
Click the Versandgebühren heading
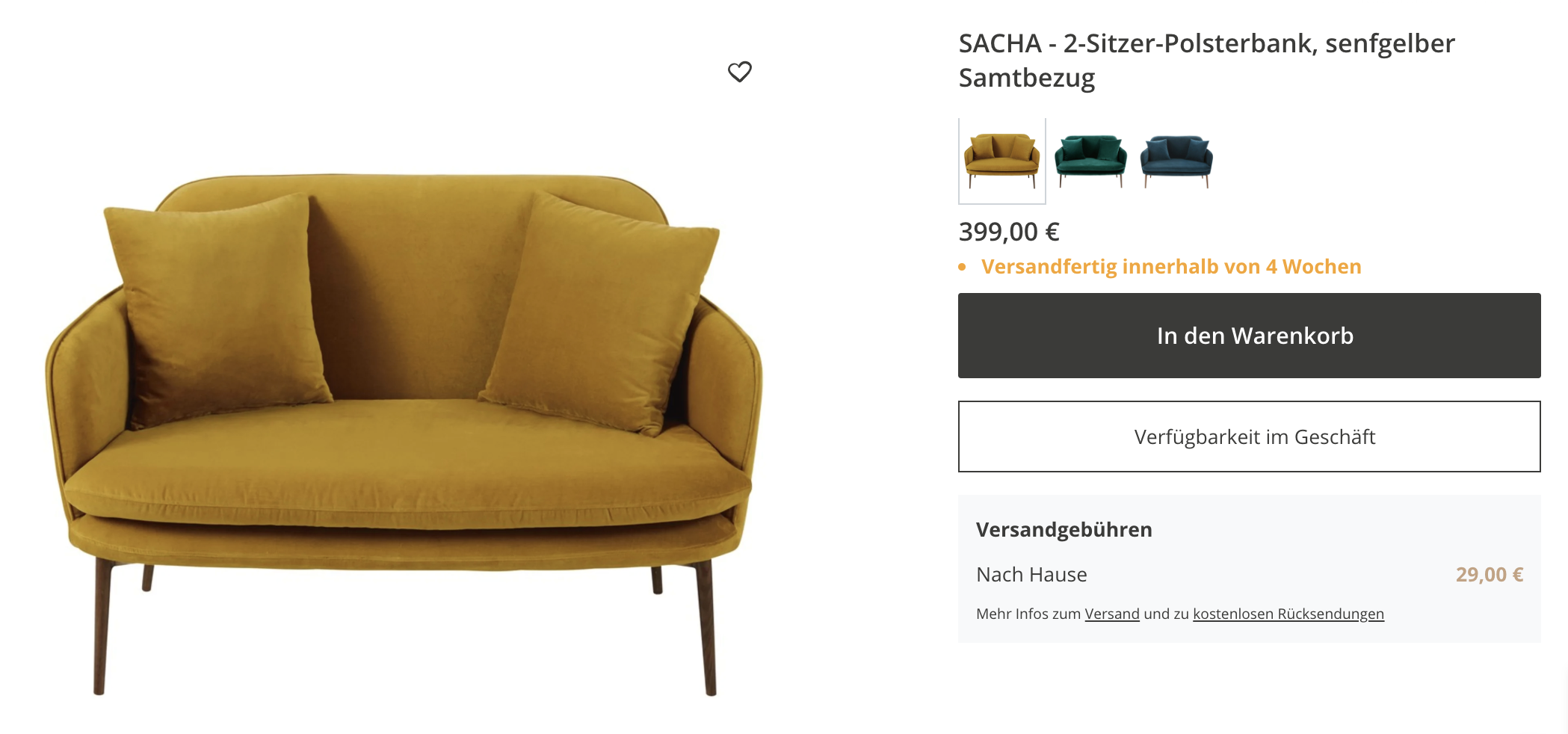(x=1064, y=529)
